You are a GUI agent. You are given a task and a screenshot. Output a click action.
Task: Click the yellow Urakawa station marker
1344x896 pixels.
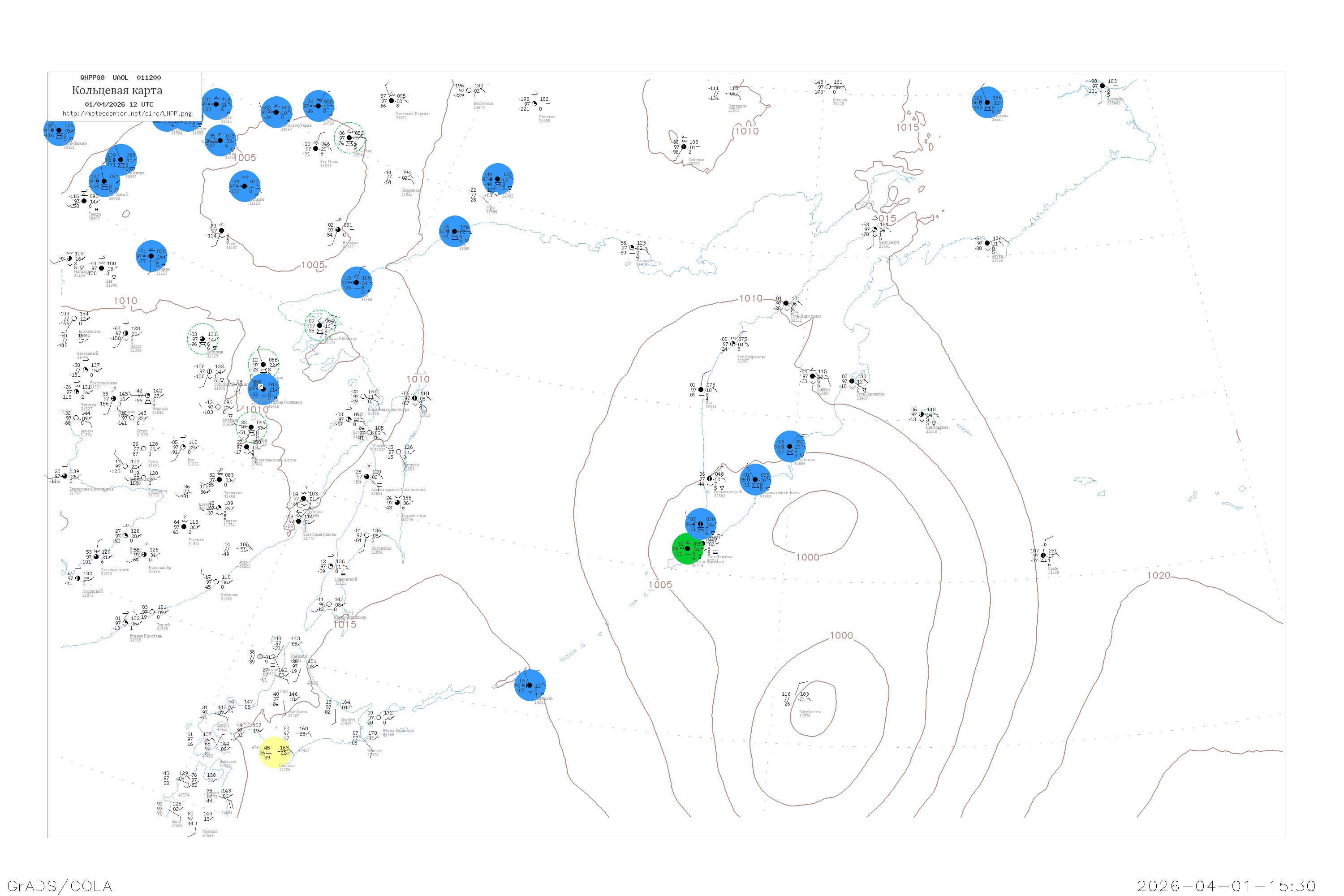pyautogui.click(x=276, y=753)
